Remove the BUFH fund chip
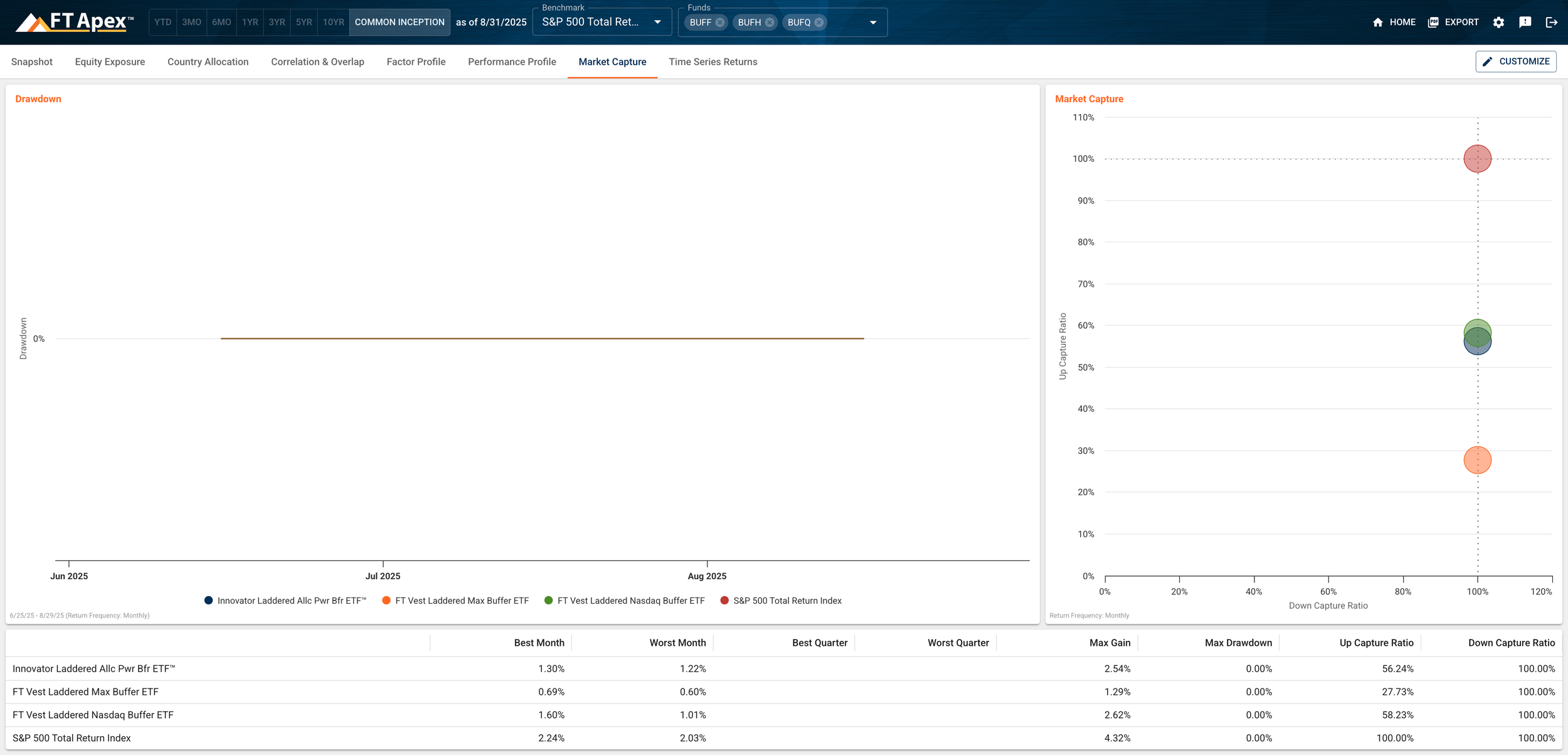Screen dimensions: 1568x755 click(769, 22)
